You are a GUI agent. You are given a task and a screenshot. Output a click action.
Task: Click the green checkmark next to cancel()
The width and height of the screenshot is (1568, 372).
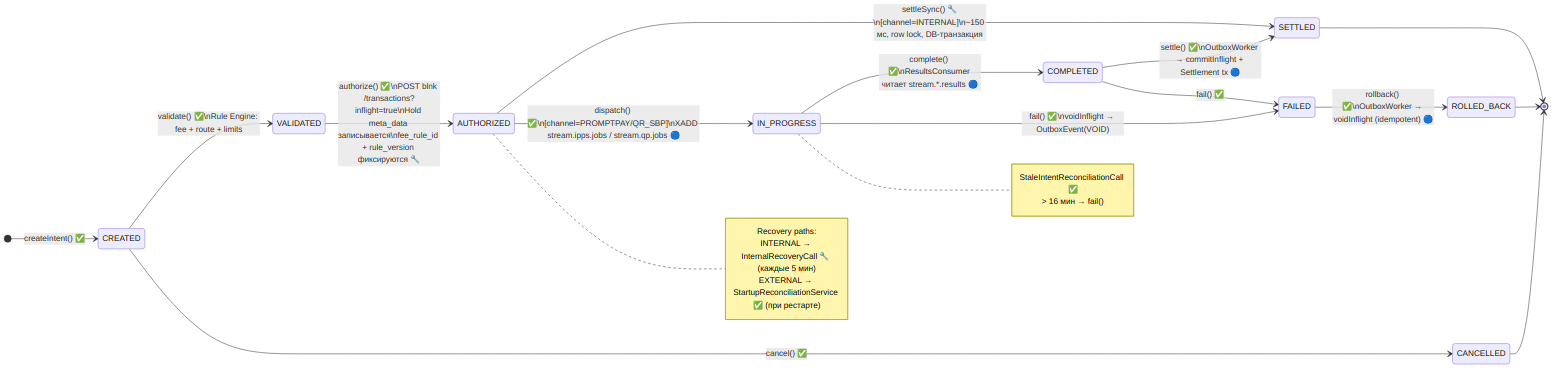pos(802,353)
